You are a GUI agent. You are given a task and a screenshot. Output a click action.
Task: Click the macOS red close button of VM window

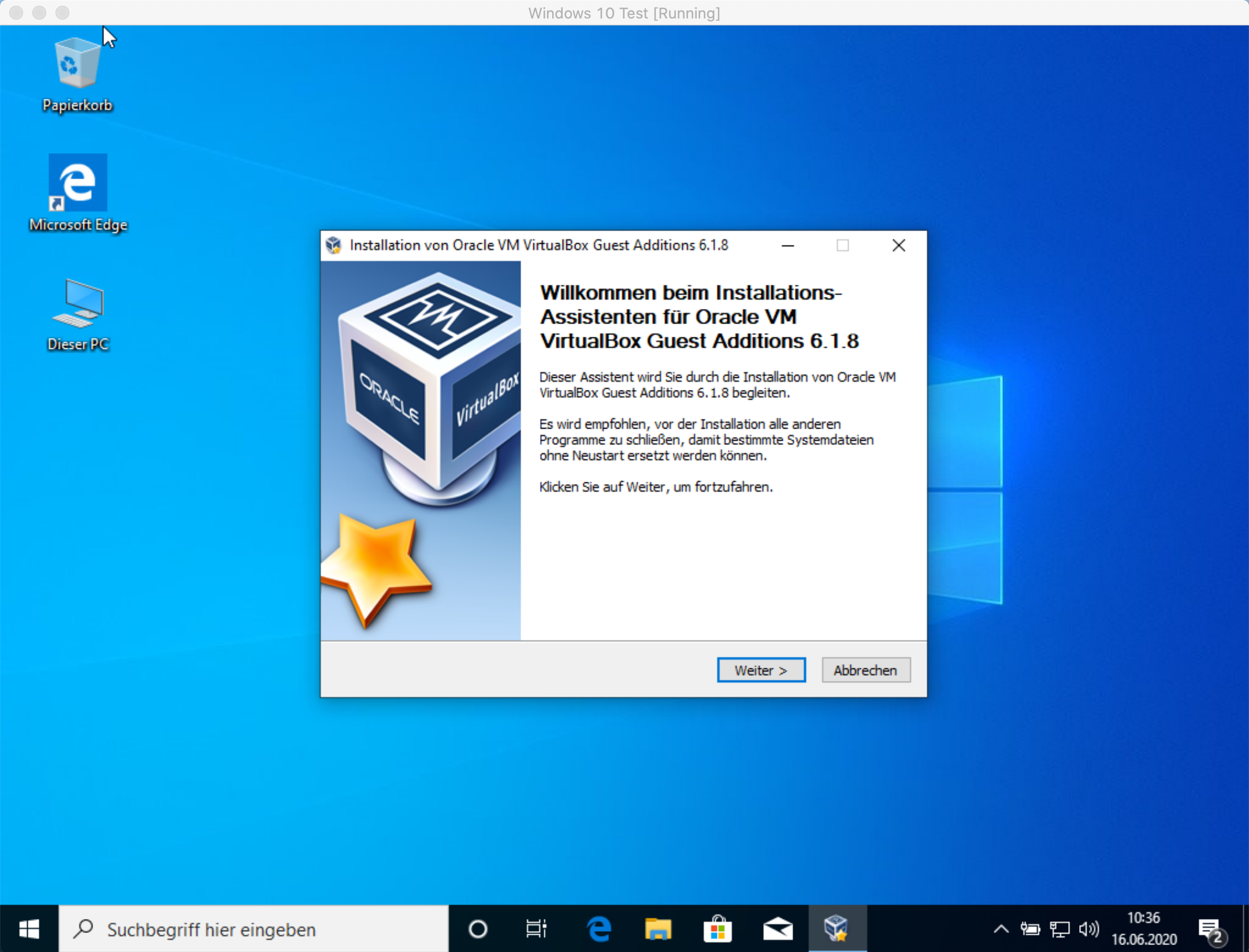click(16, 13)
